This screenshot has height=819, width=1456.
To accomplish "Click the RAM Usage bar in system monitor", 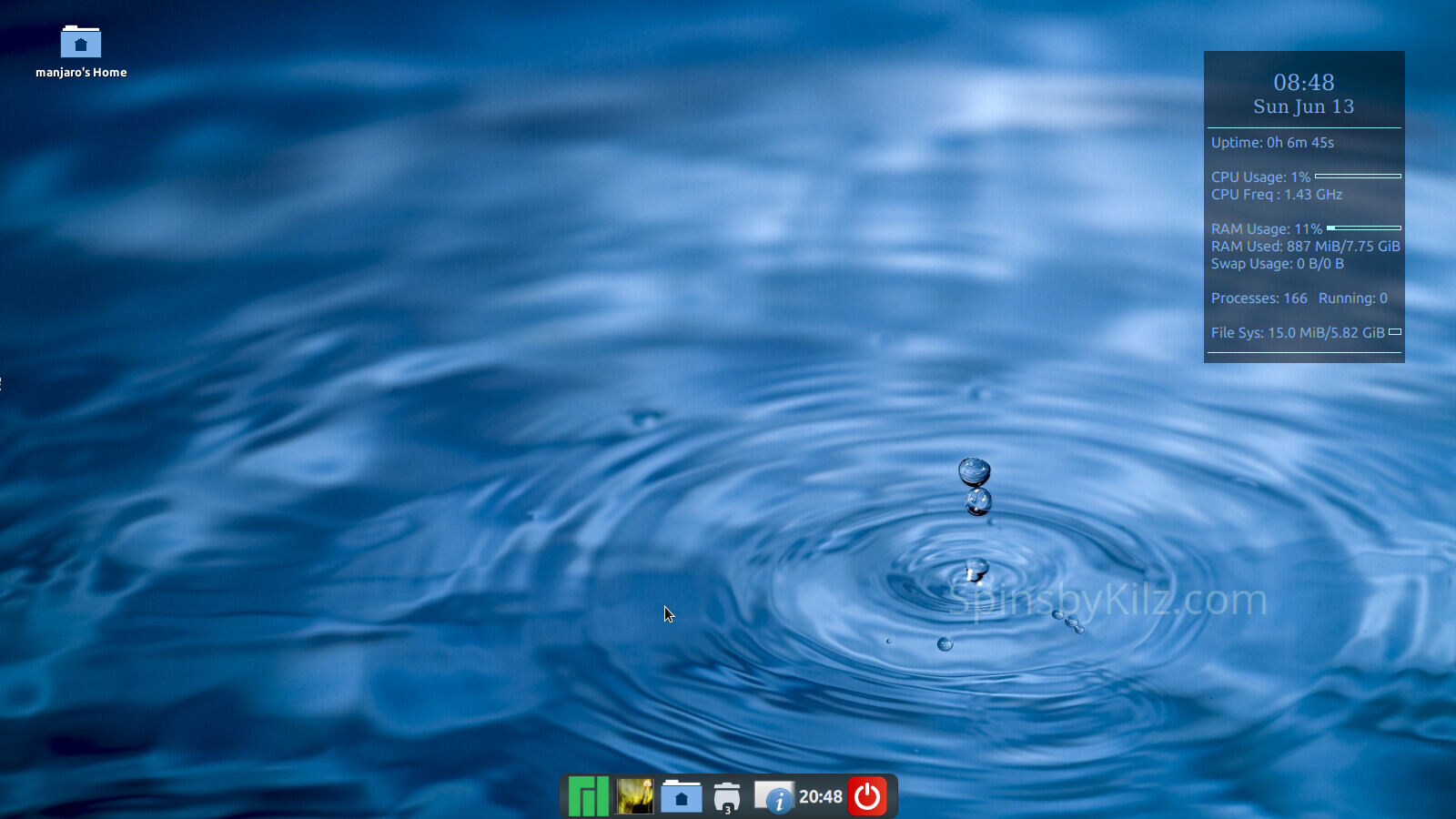I will pyautogui.click(x=1363, y=228).
